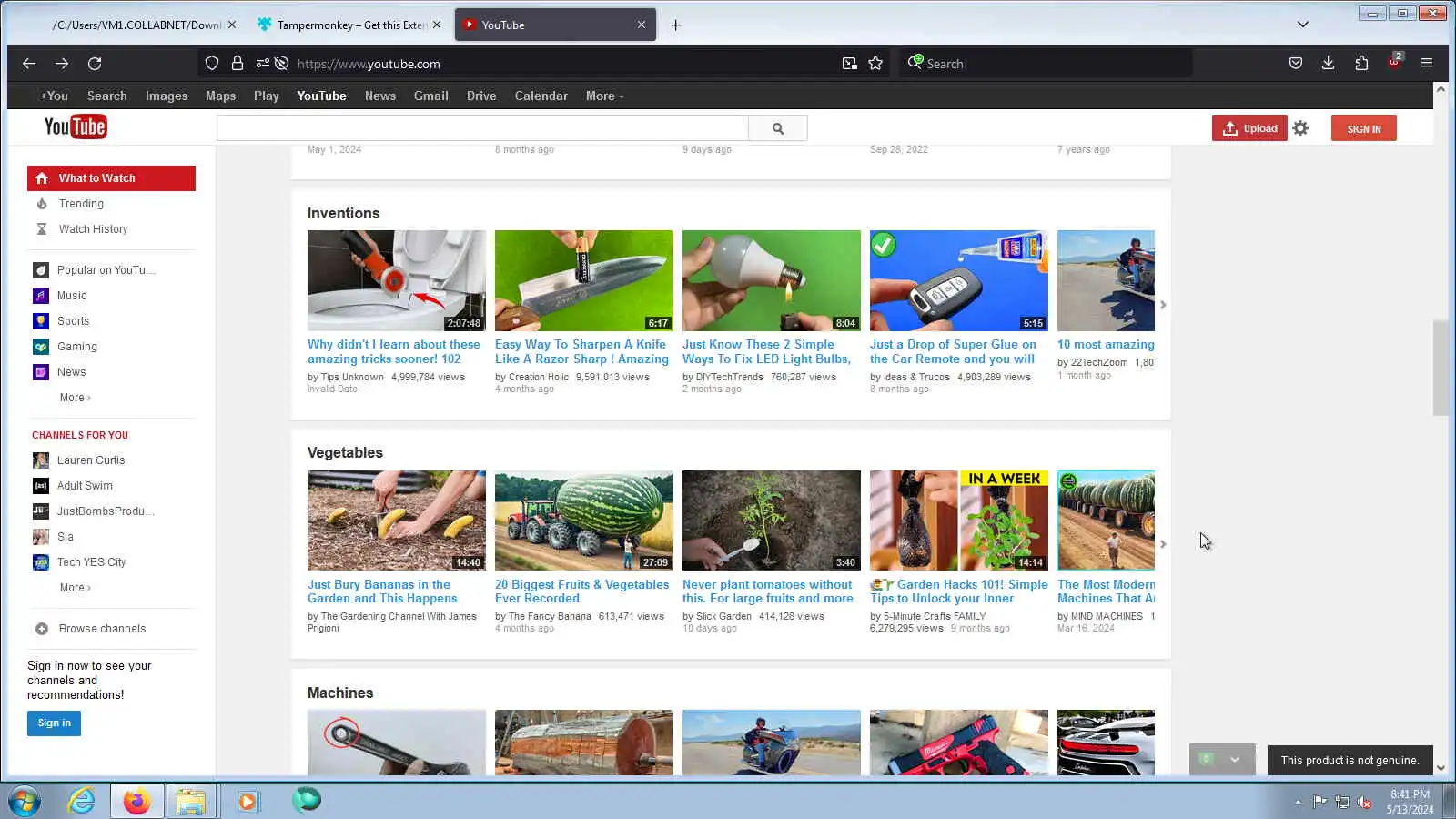Image resolution: width=1456 pixels, height=819 pixels.
Task: Open the list all tabs dropdown
Action: click(1303, 25)
